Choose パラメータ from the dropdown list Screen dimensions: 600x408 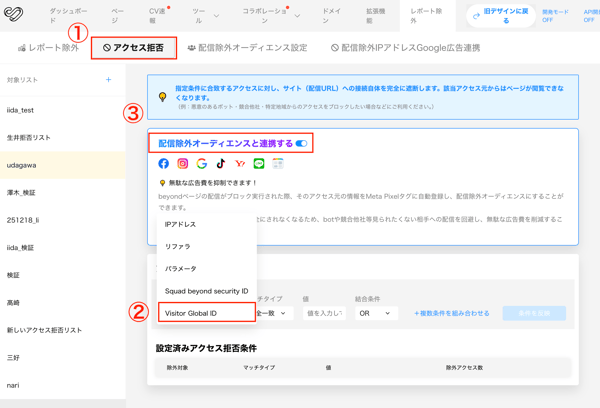[x=207, y=269]
